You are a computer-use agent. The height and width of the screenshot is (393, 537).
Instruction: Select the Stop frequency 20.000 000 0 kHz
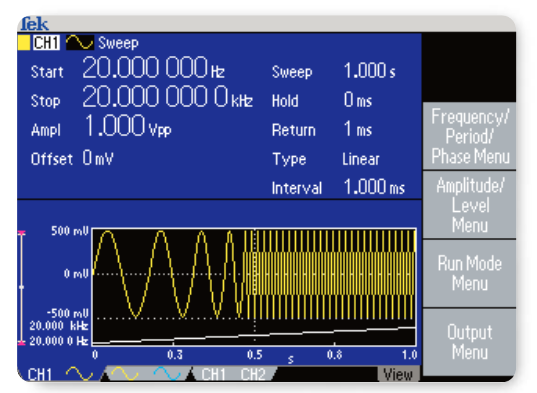point(167,97)
